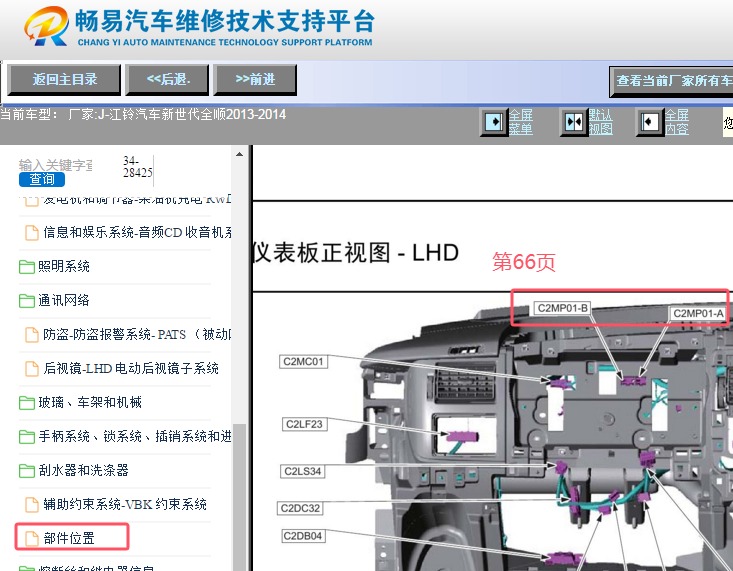
Task: Click the C2LF23 connector label
Action: 304,424
